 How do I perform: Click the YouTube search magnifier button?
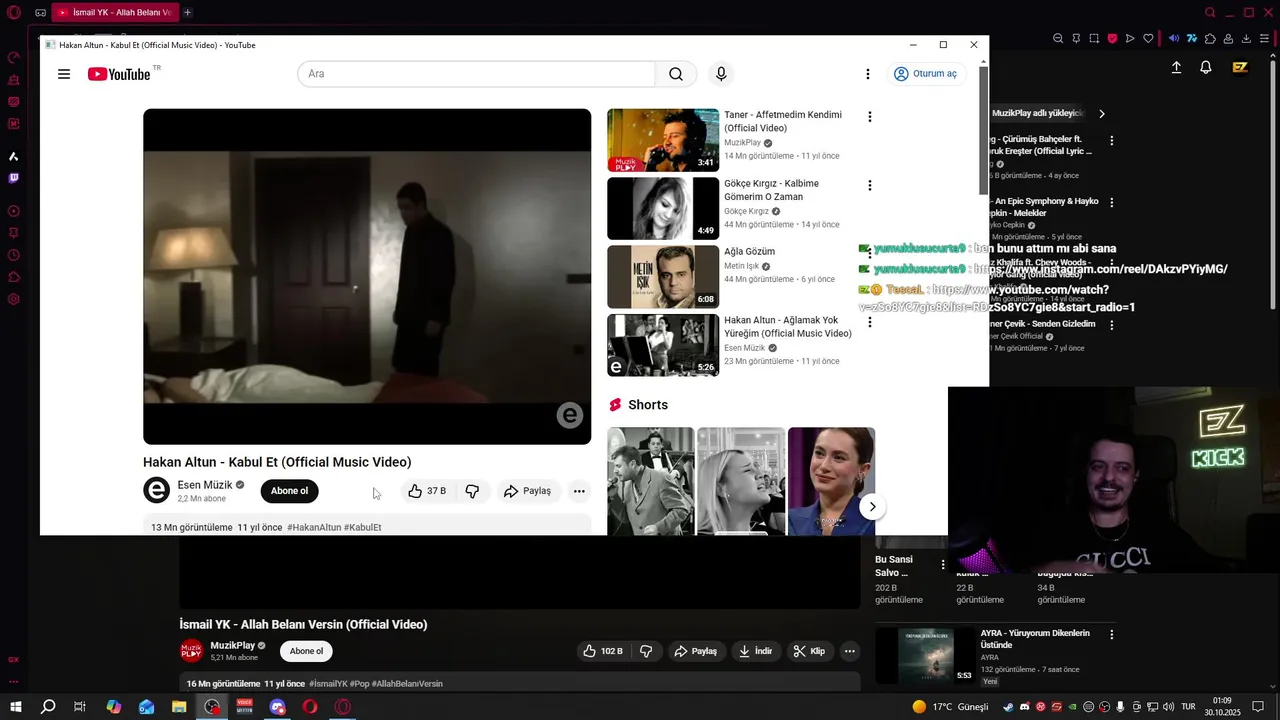click(676, 74)
